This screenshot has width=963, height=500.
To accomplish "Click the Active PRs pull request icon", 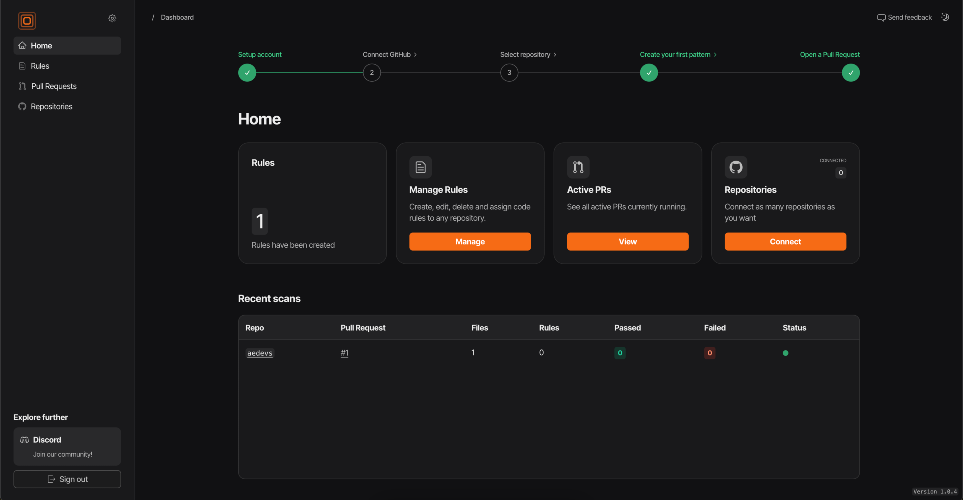I will pyautogui.click(x=578, y=167).
